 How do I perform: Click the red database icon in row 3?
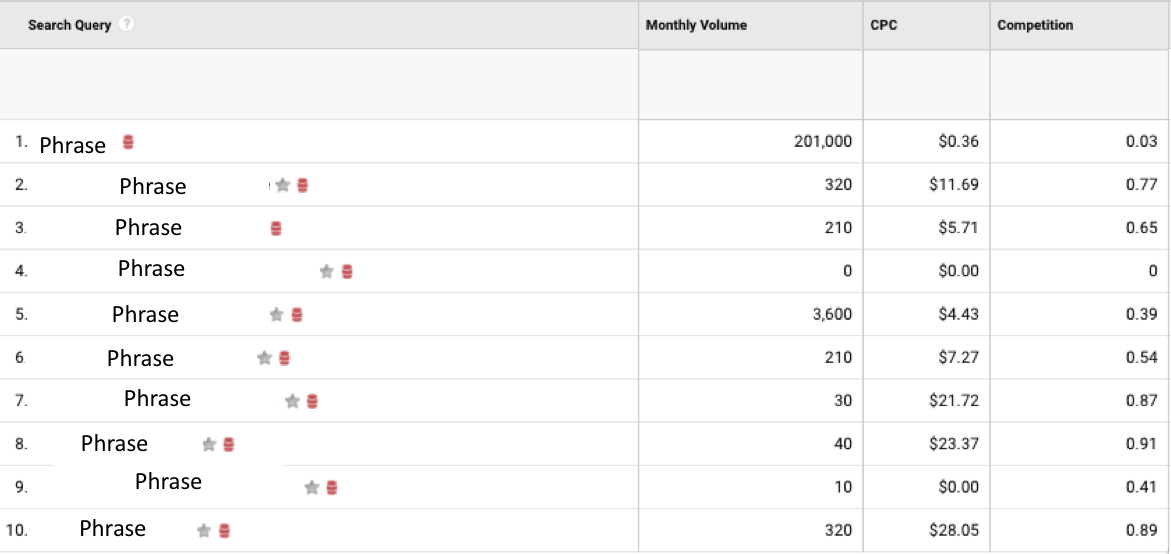click(276, 228)
